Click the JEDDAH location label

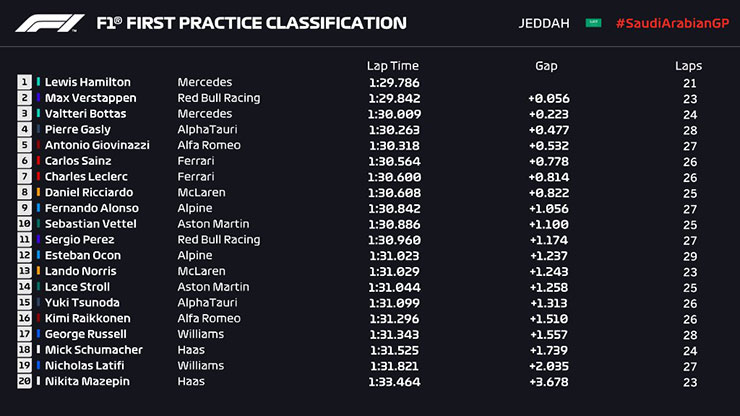pyautogui.click(x=545, y=23)
